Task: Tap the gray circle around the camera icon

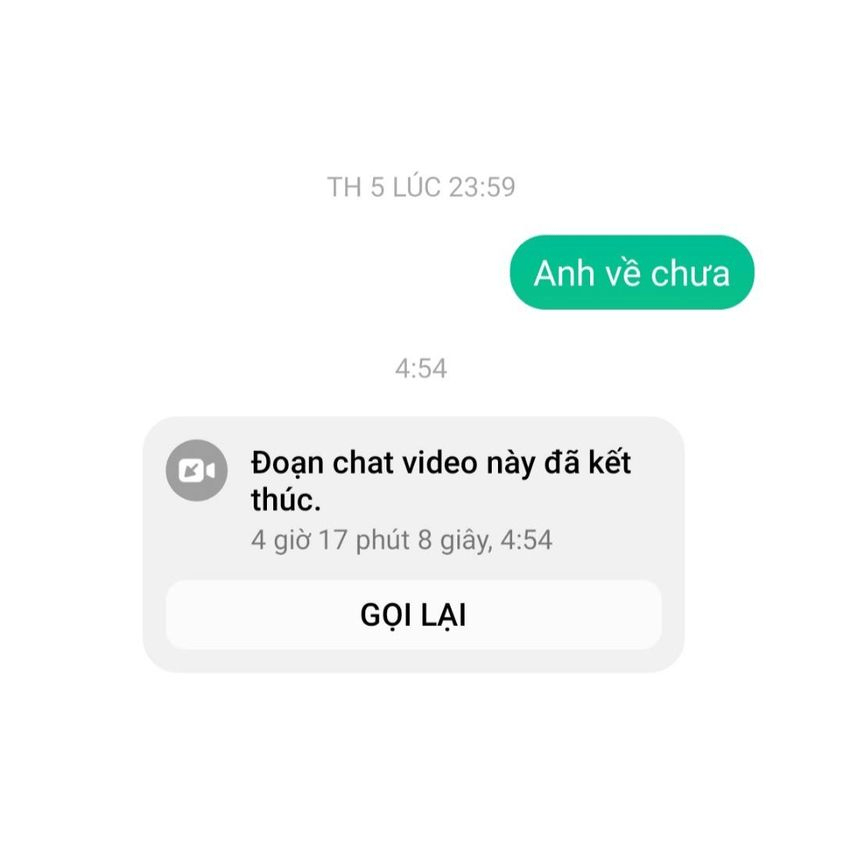Action: (x=196, y=471)
